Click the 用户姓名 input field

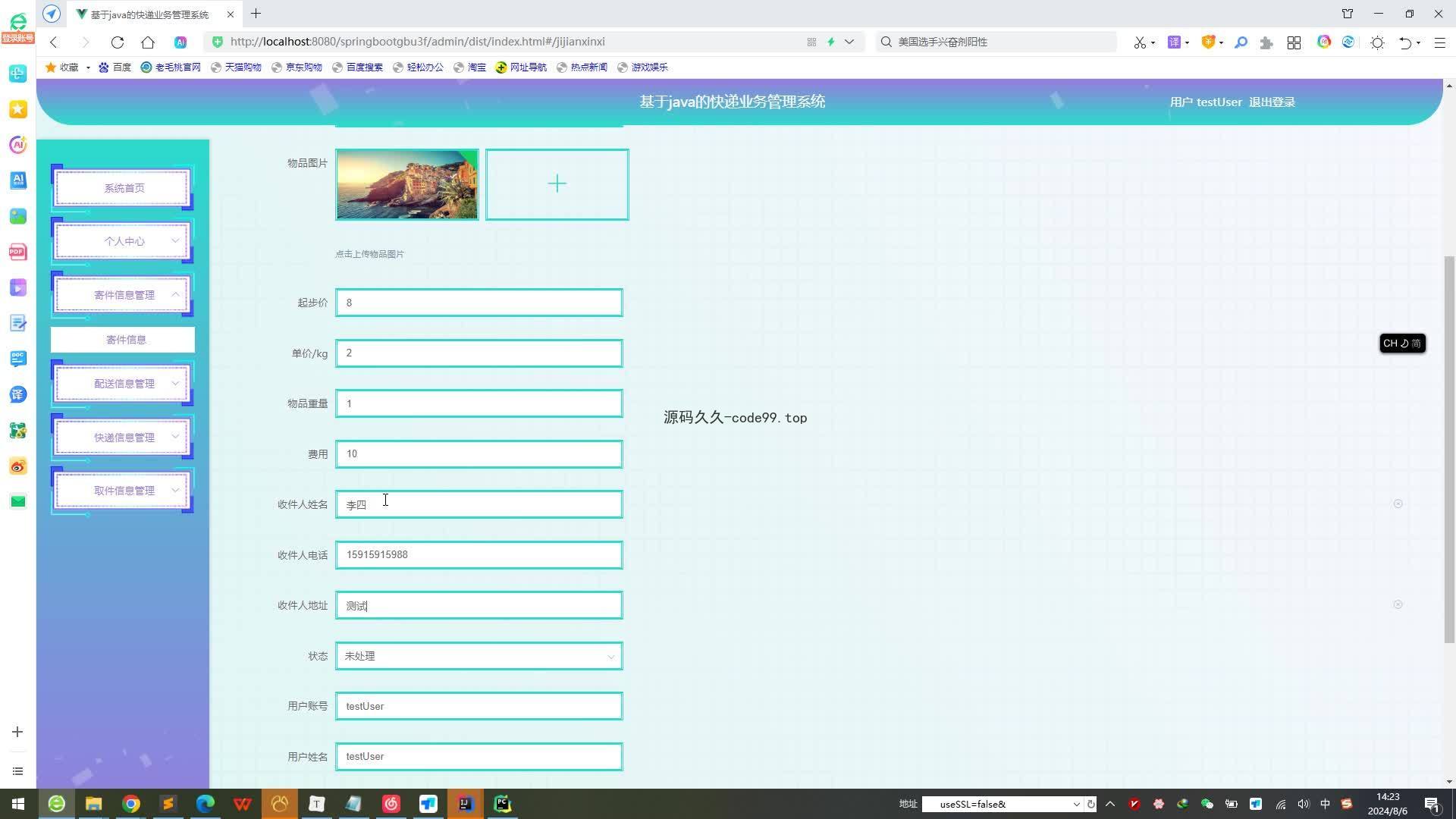pyautogui.click(x=479, y=757)
